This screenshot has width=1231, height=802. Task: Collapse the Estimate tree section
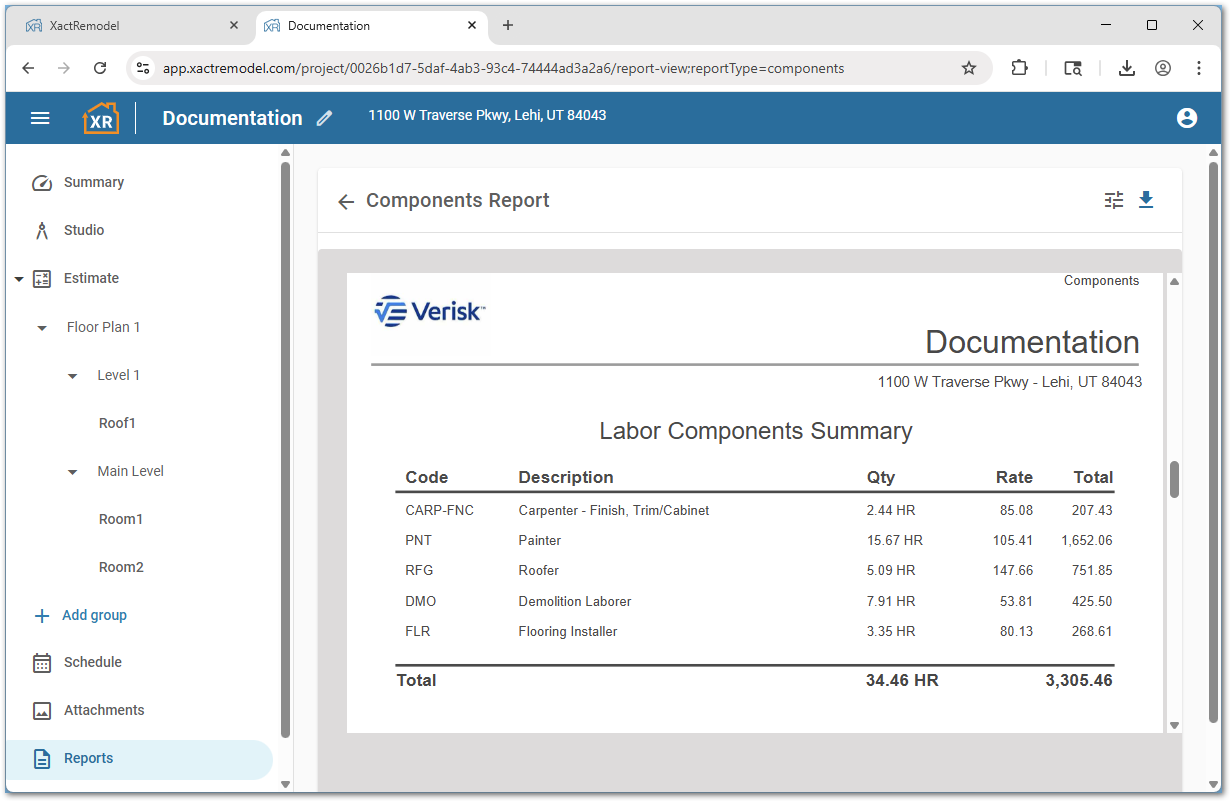(x=18, y=278)
